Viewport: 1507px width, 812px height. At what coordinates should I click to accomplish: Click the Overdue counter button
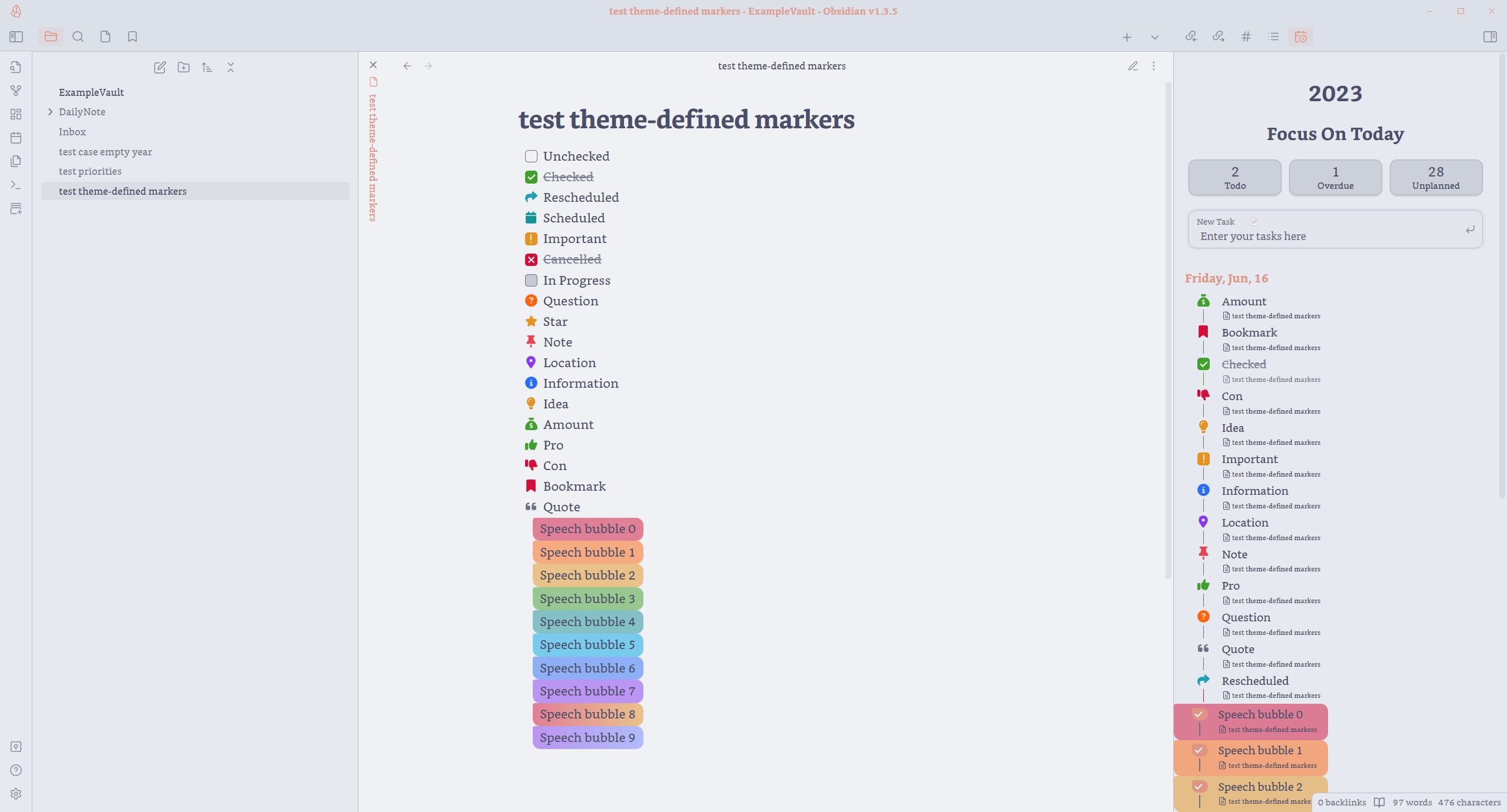coord(1335,178)
